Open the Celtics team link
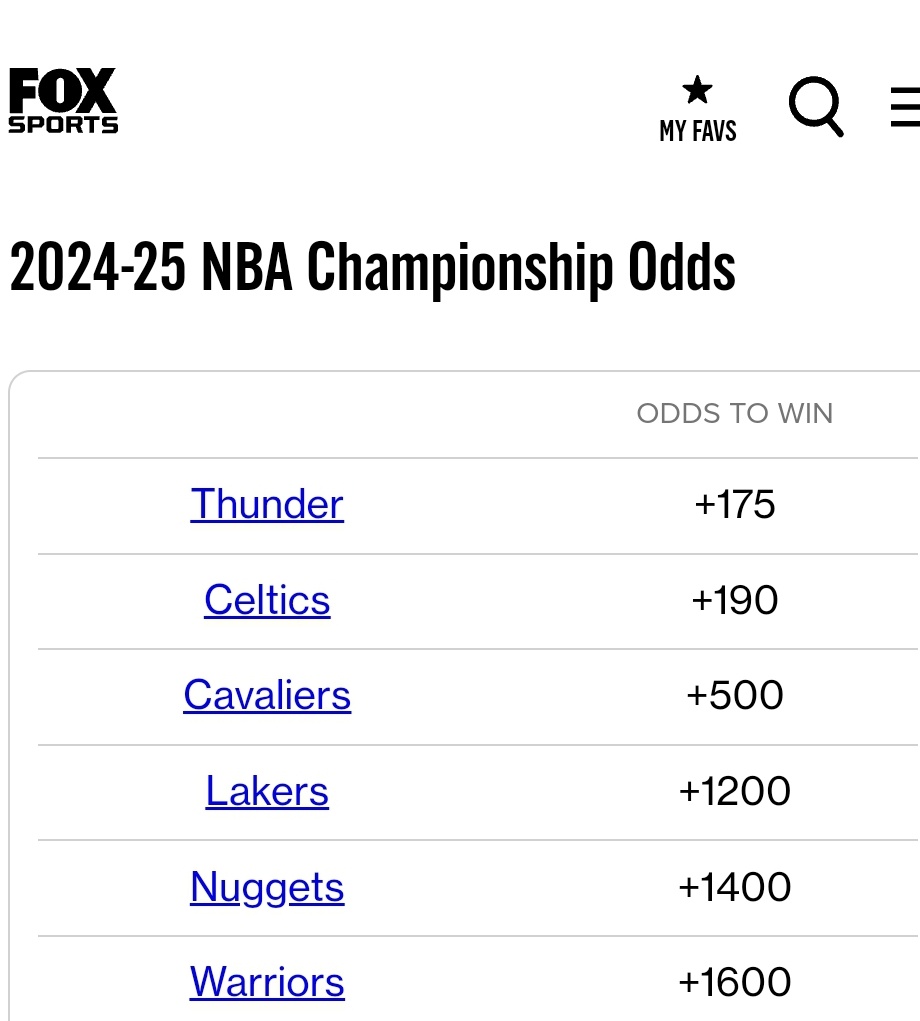The width and height of the screenshot is (920, 1021). coord(267,600)
